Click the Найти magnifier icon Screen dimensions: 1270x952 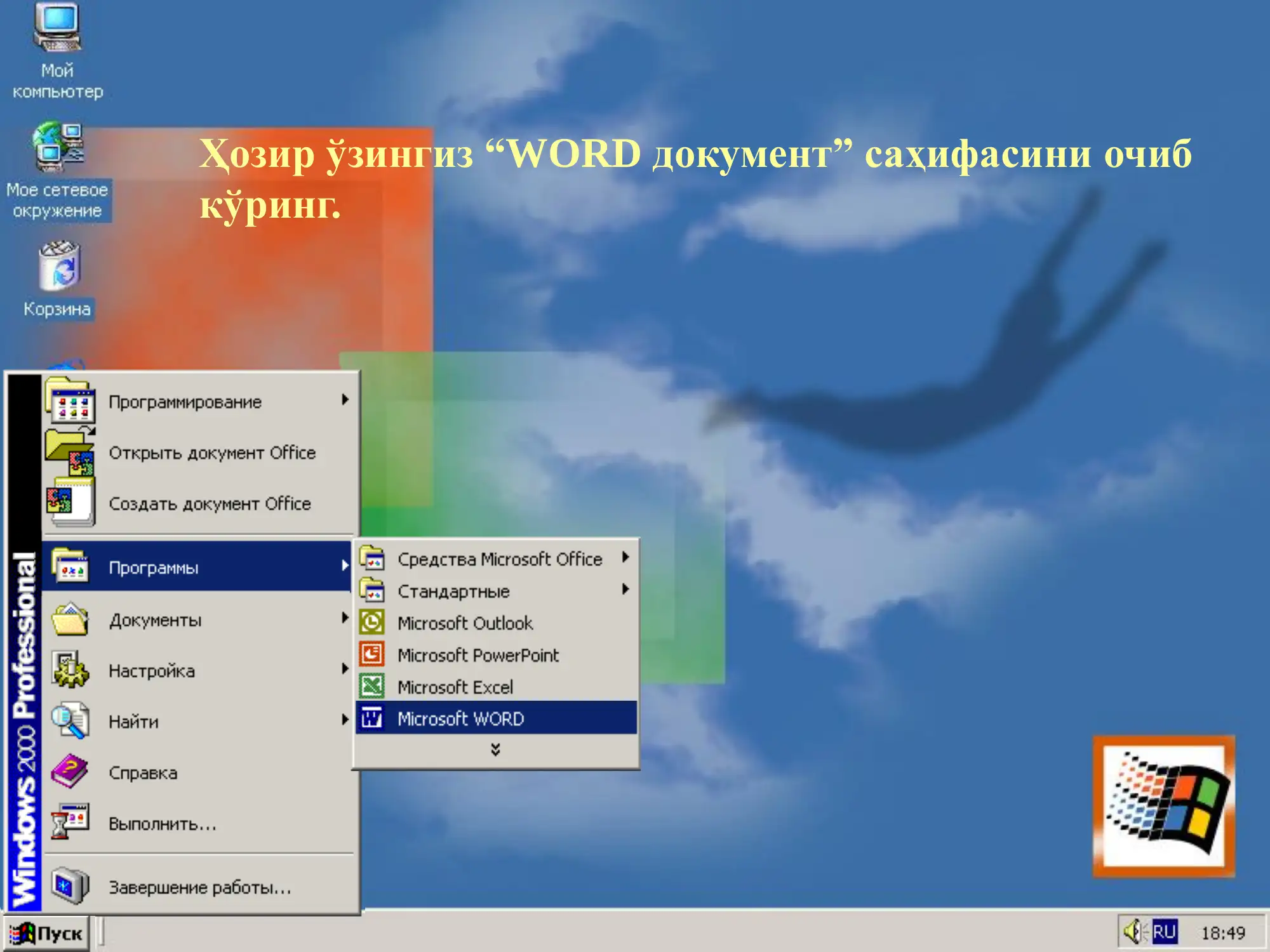(70, 720)
